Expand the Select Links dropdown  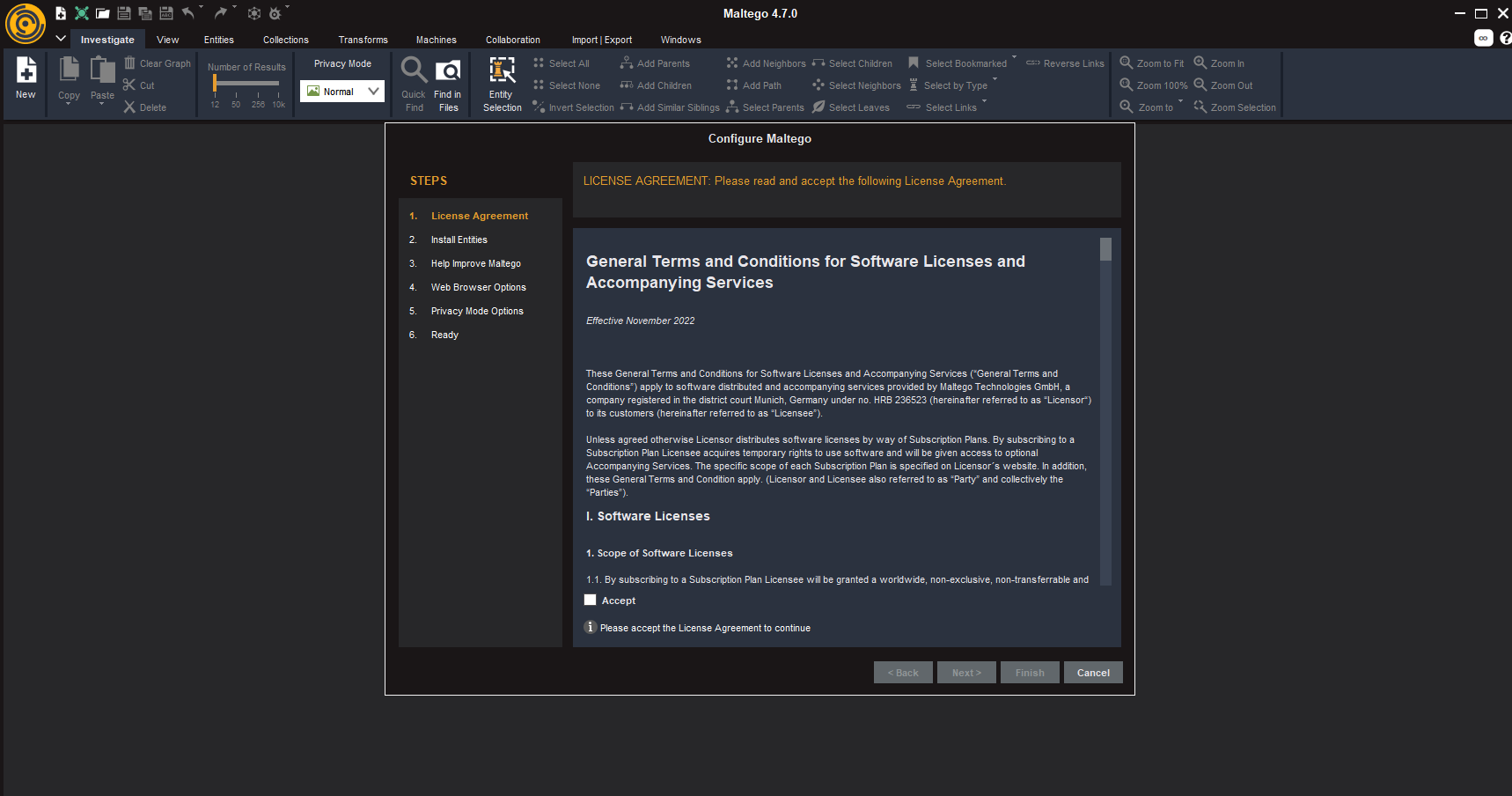pyautogui.click(x=984, y=102)
